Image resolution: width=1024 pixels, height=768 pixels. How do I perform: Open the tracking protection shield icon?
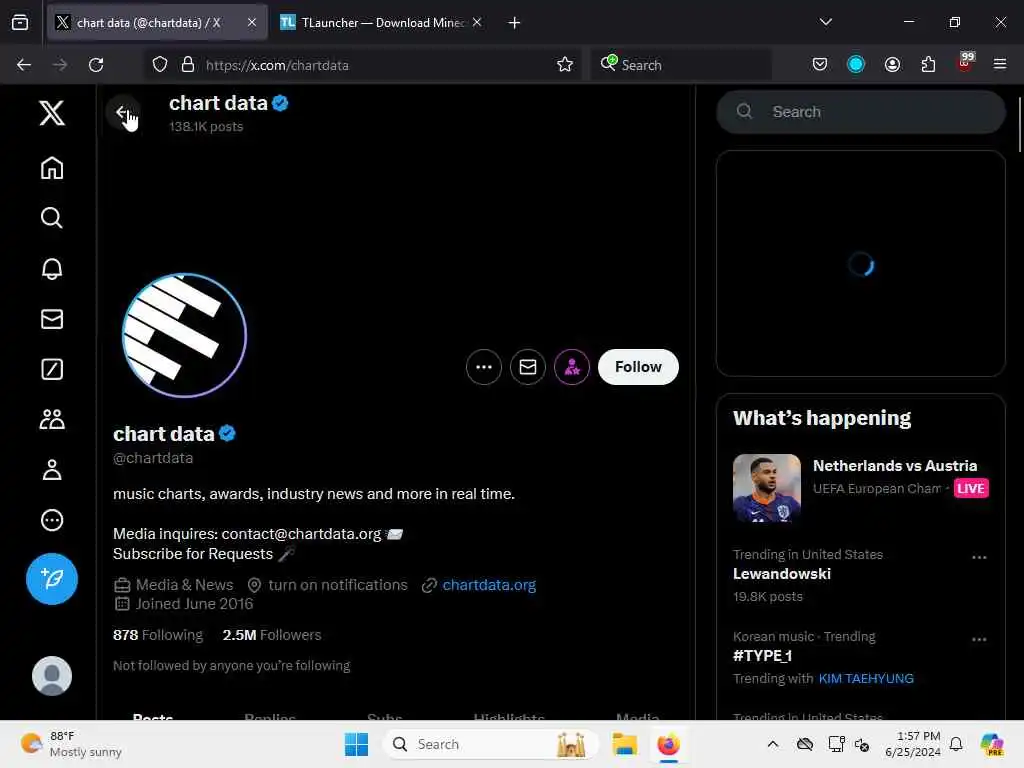click(160, 65)
